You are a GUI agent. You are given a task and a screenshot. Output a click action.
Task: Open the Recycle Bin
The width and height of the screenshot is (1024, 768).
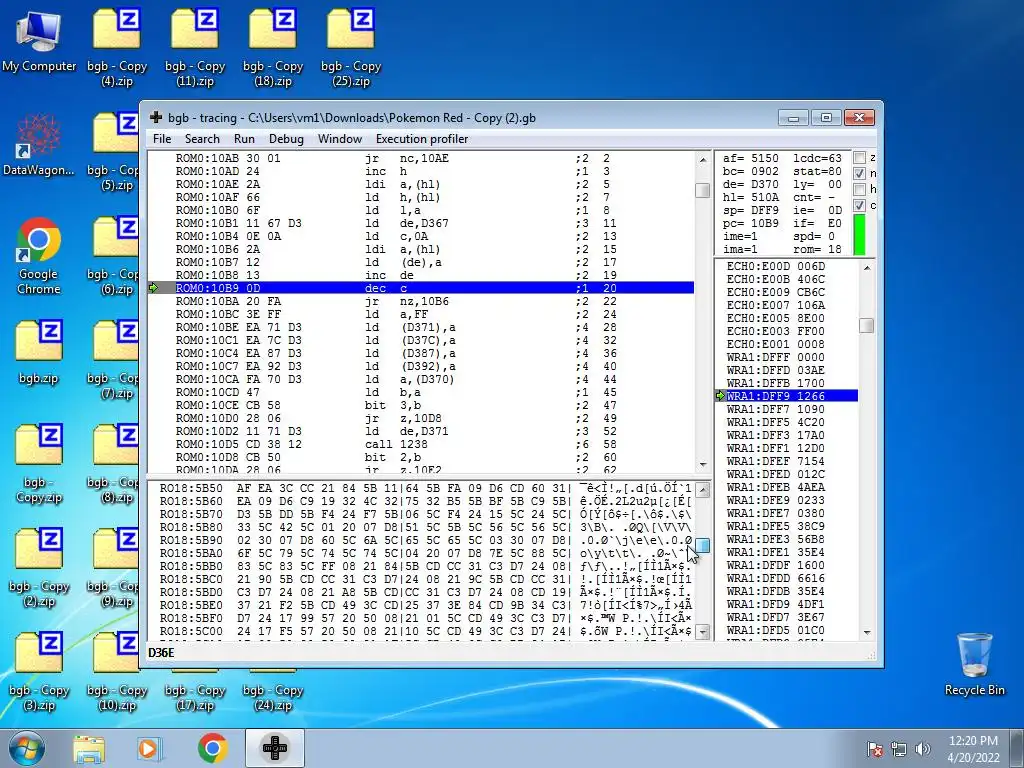[974, 664]
